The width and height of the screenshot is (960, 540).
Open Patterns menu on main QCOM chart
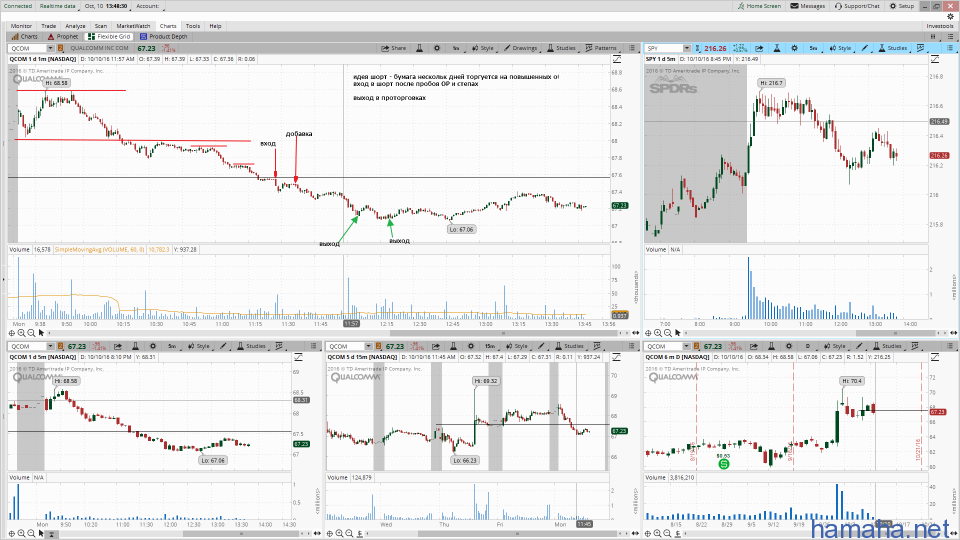point(601,48)
